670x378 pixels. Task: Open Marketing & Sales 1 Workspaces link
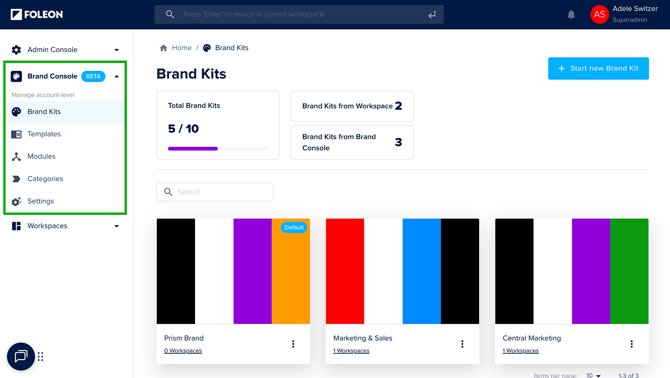[x=351, y=351]
